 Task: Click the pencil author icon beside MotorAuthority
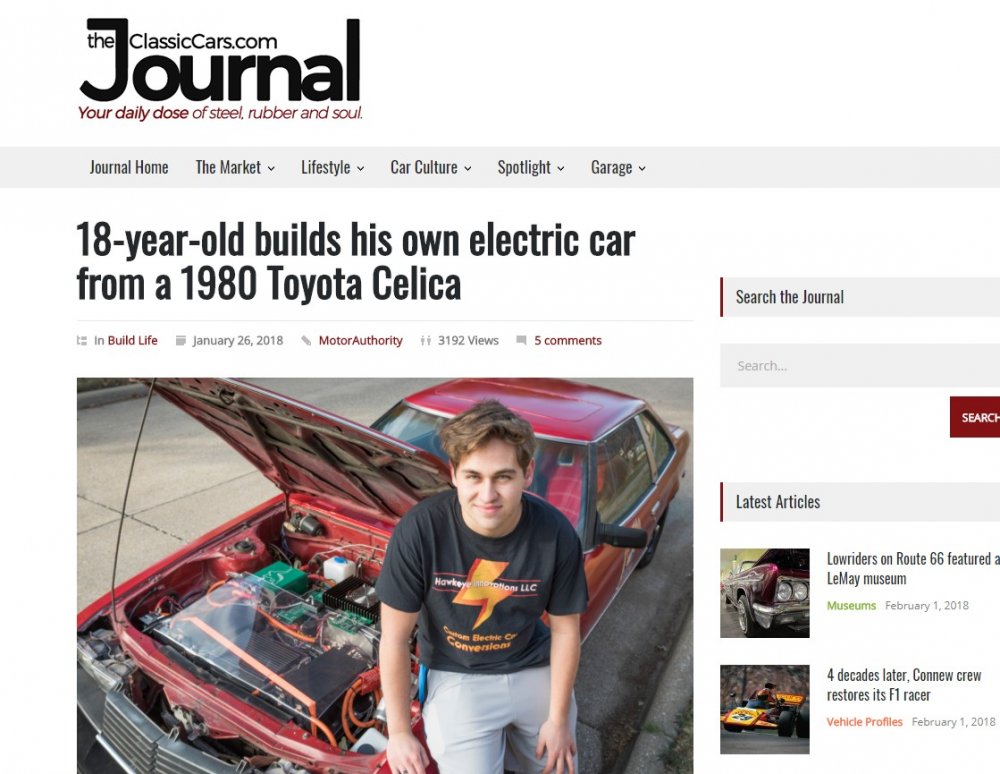point(306,340)
